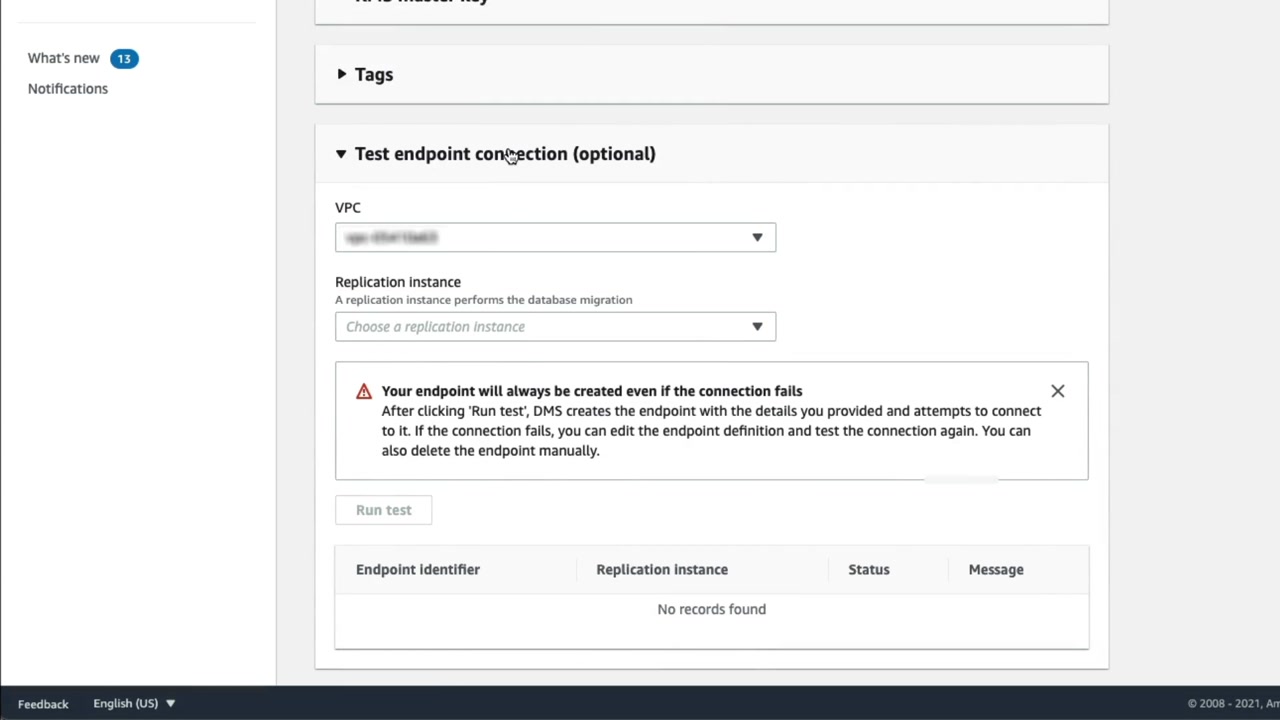Click the Feedback link in footer
Viewport: 1280px width, 720px height.
click(43, 704)
